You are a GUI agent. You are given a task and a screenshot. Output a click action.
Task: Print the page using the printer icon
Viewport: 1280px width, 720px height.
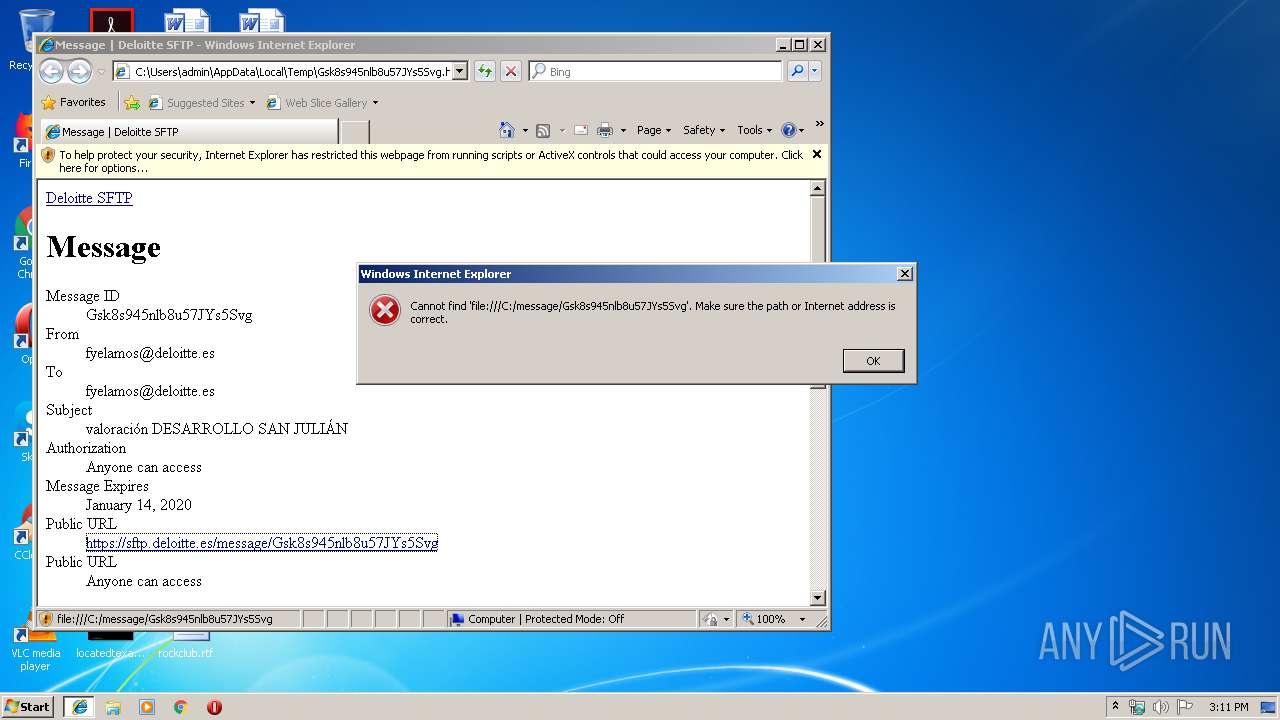click(604, 130)
